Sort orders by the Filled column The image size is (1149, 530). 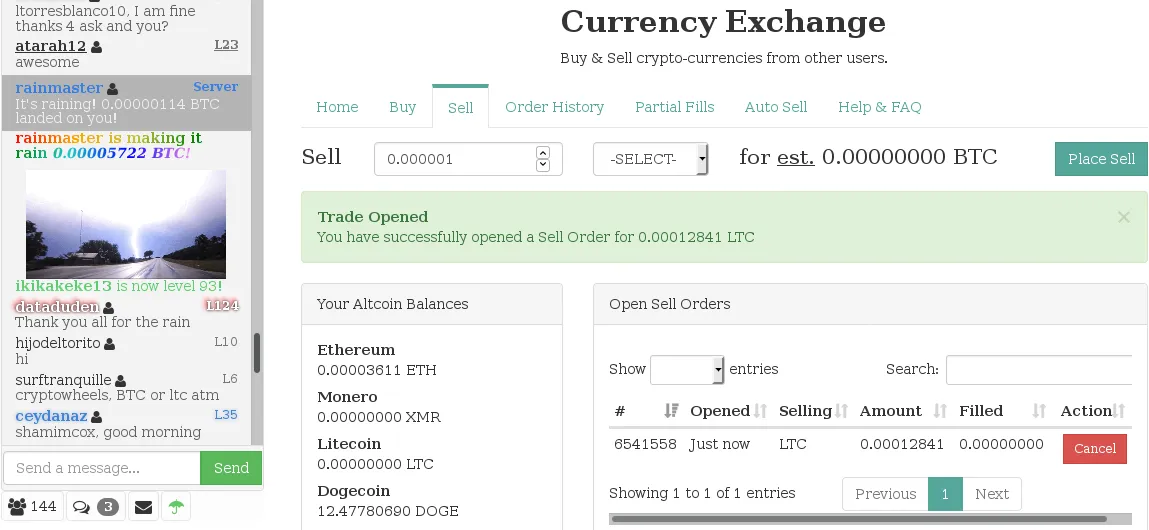point(1039,411)
